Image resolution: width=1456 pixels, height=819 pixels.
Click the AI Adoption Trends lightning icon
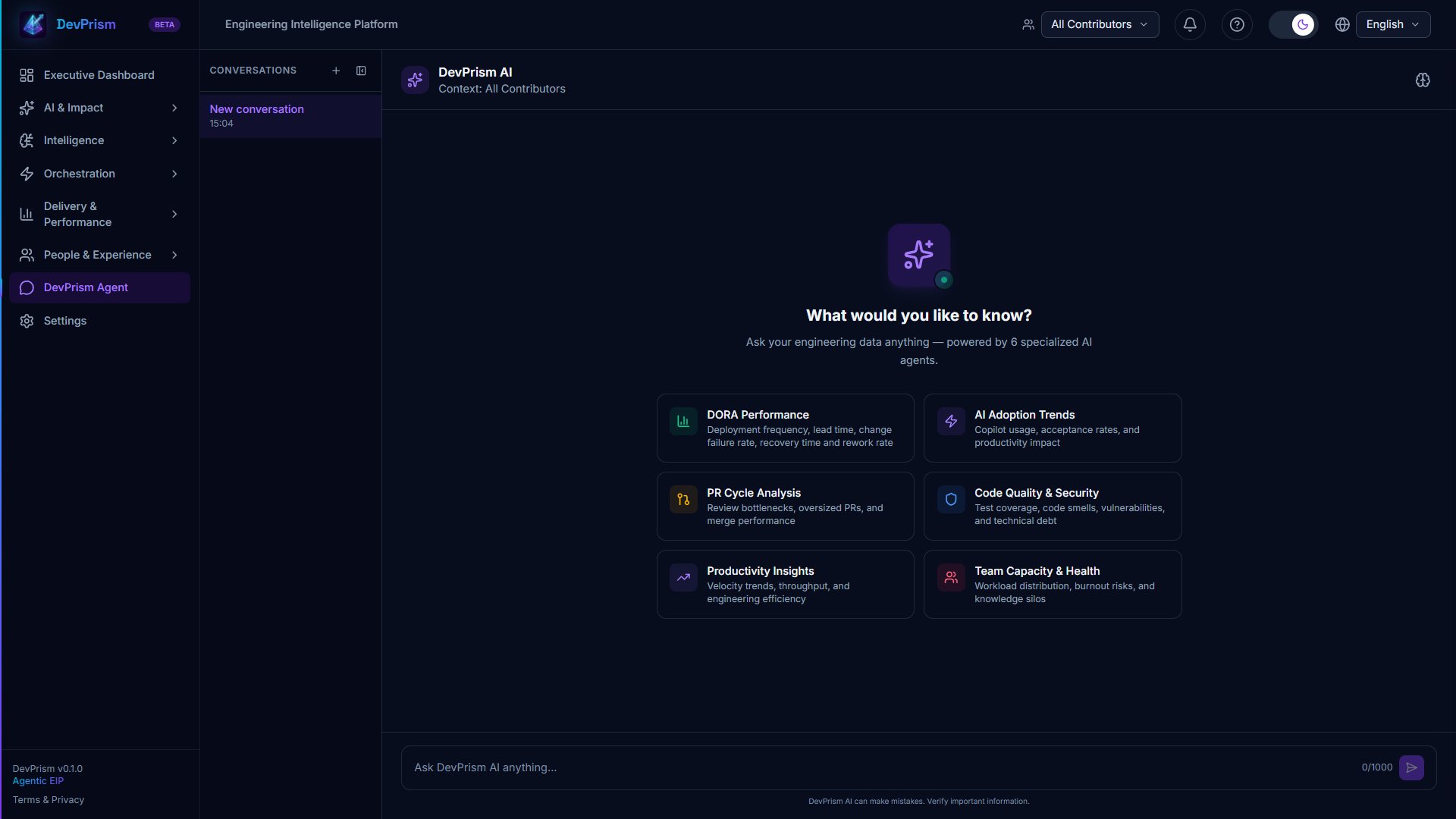tap(951, 421)
